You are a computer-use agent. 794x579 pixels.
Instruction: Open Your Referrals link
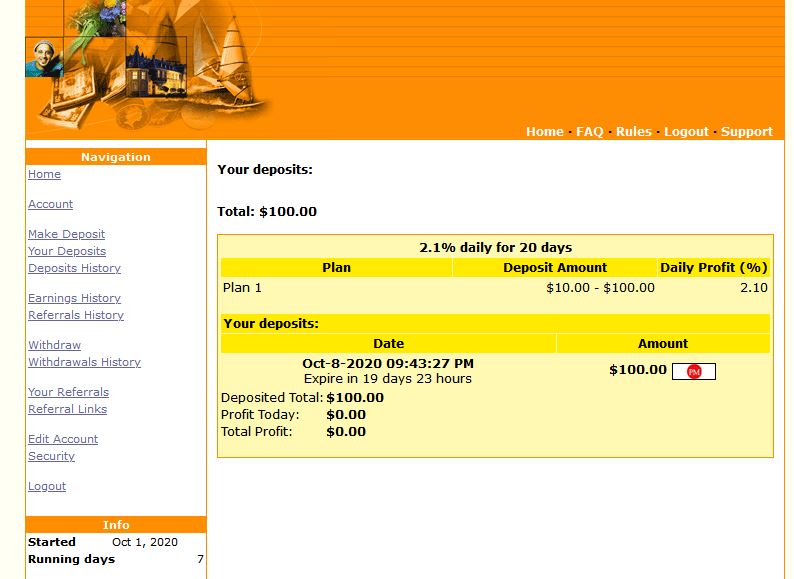(68, 392)
